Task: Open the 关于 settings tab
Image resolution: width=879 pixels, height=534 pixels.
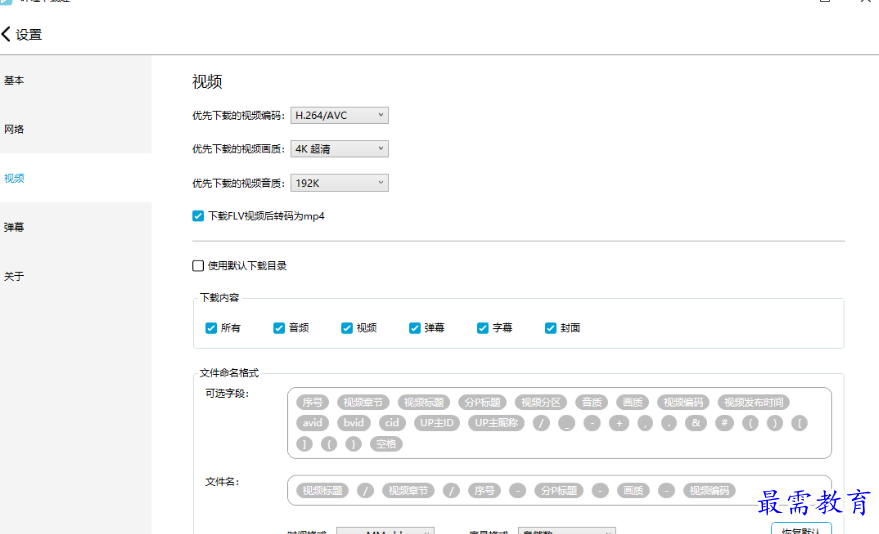Action: [x=14, y=276]
